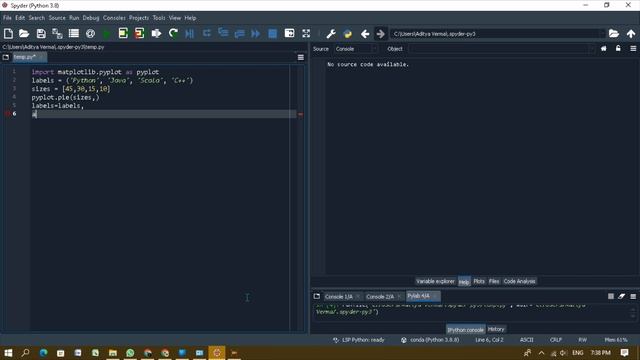Open the editor pane options menu
The height and width of the screenshot is (360, 640).
click(x=301, y=58)
